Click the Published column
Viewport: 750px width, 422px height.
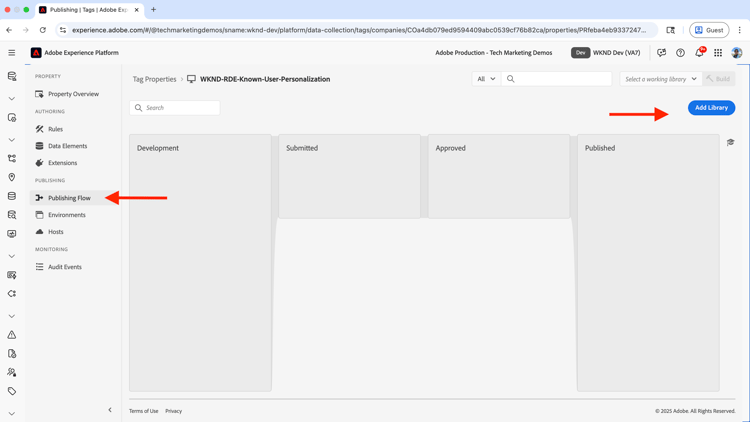click(x=648, y=263)
